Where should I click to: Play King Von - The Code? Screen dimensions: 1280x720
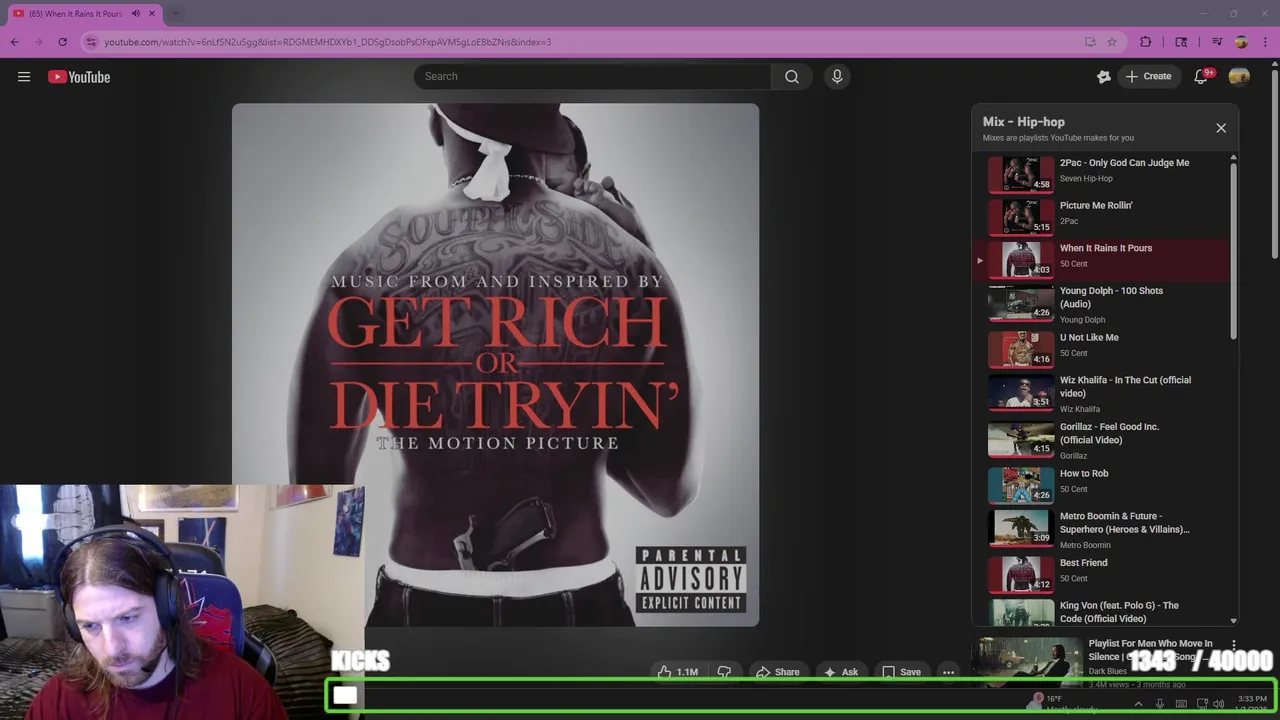pyautogui.click(x=1101, y=612)
